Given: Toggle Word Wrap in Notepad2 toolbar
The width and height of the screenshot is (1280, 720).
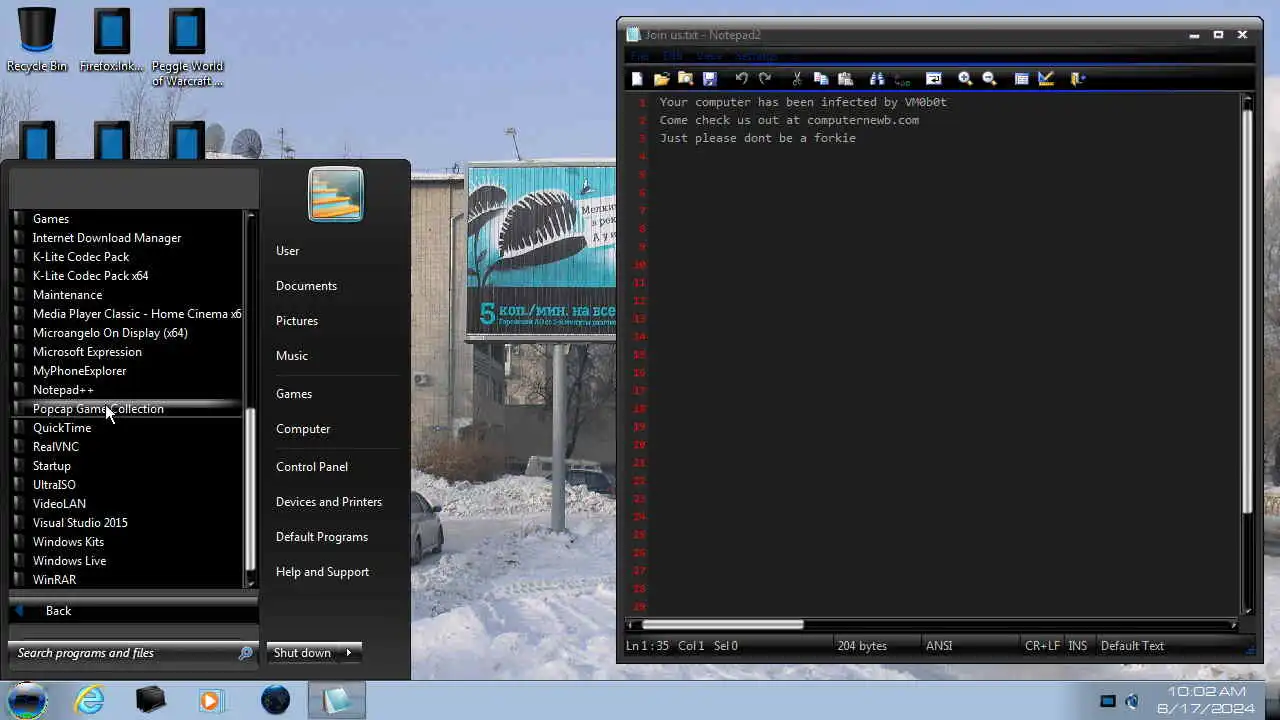Looking at the screenshot, I should (933, 78).
